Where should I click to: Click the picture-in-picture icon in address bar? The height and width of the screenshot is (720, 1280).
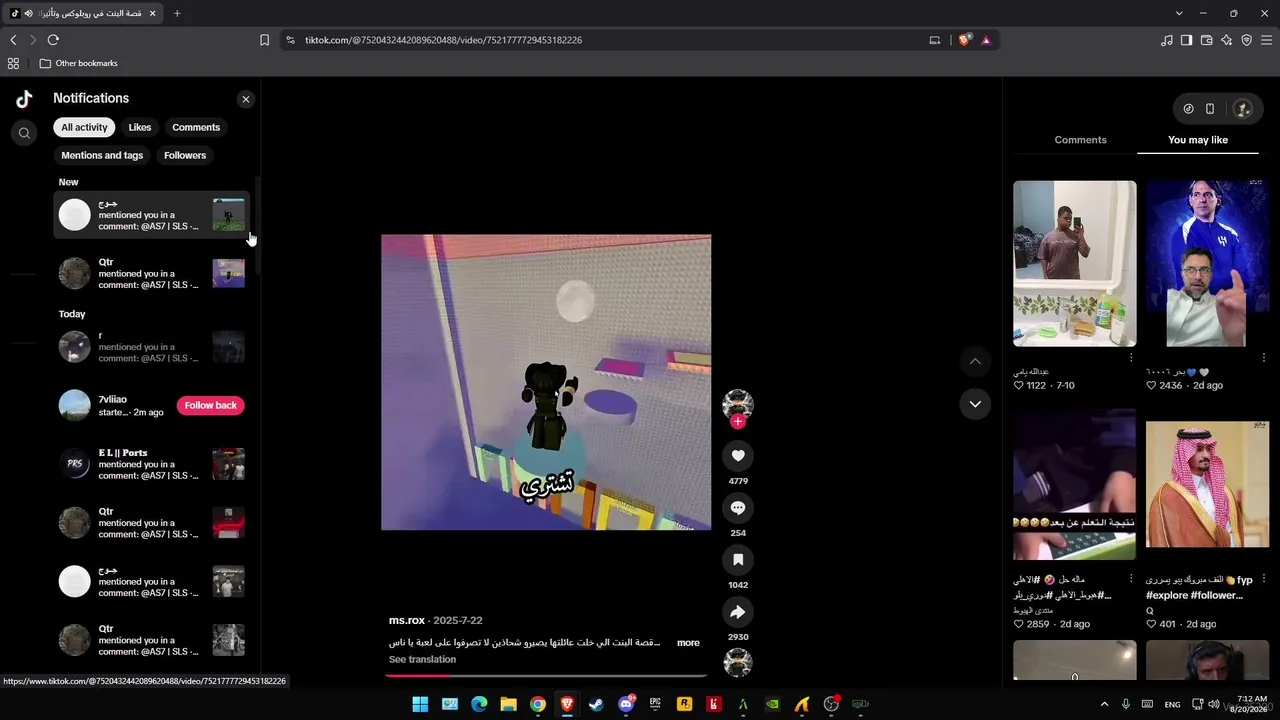[935, 40]
